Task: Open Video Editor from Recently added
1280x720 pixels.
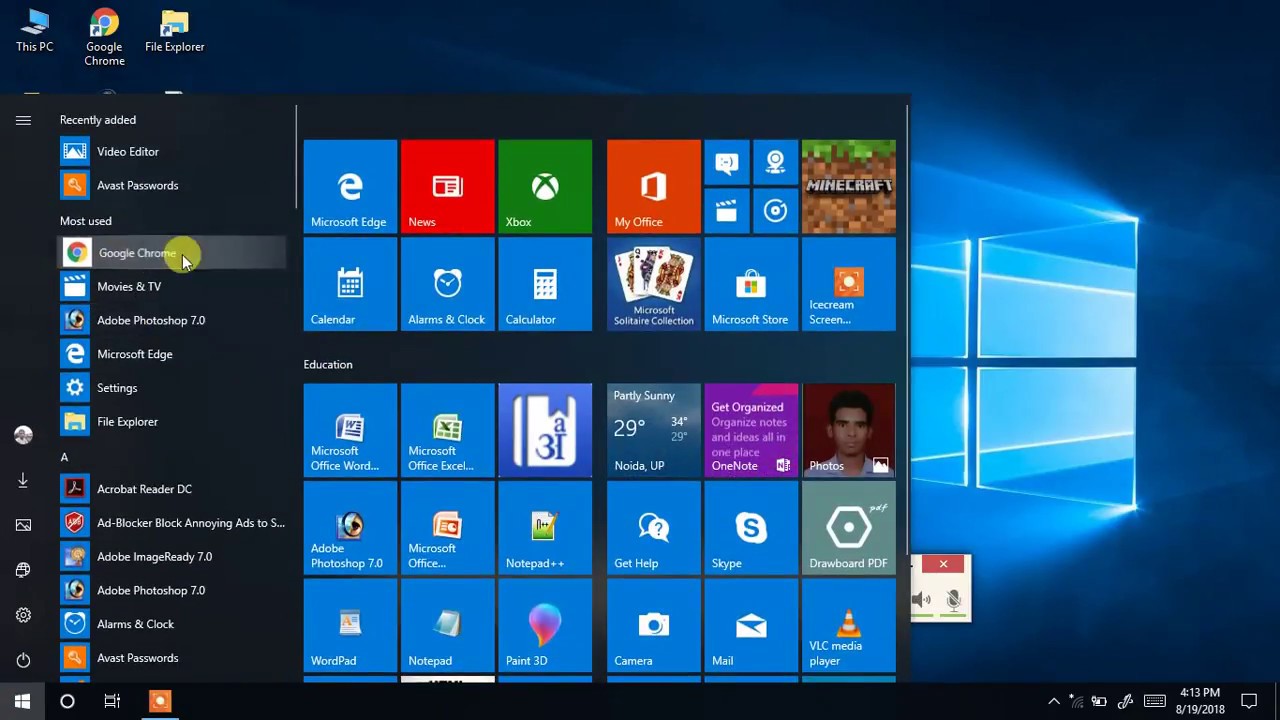Action: 172,152
